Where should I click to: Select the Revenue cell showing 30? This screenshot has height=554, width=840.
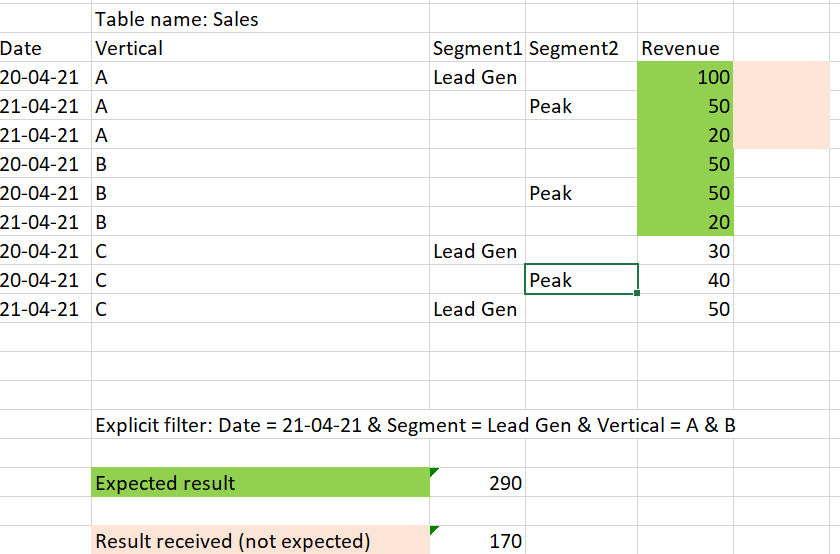[685, 251]
